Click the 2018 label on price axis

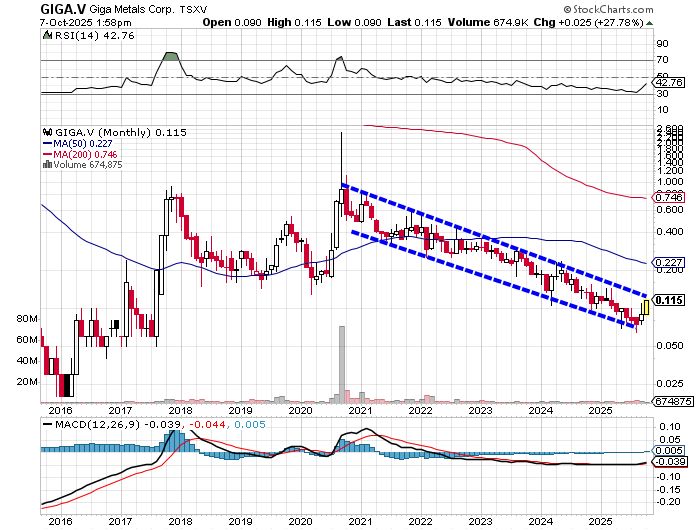pos(180,410)
